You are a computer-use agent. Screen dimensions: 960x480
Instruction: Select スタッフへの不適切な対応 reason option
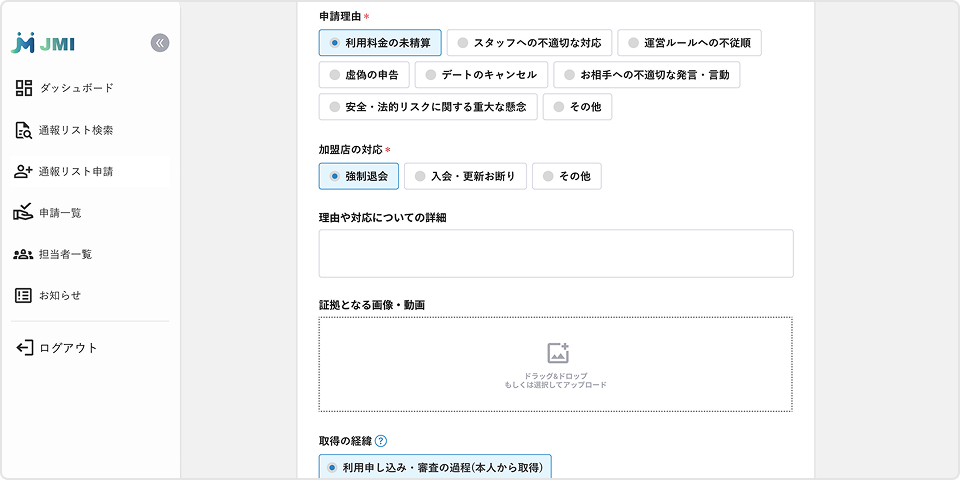[529, 43]
